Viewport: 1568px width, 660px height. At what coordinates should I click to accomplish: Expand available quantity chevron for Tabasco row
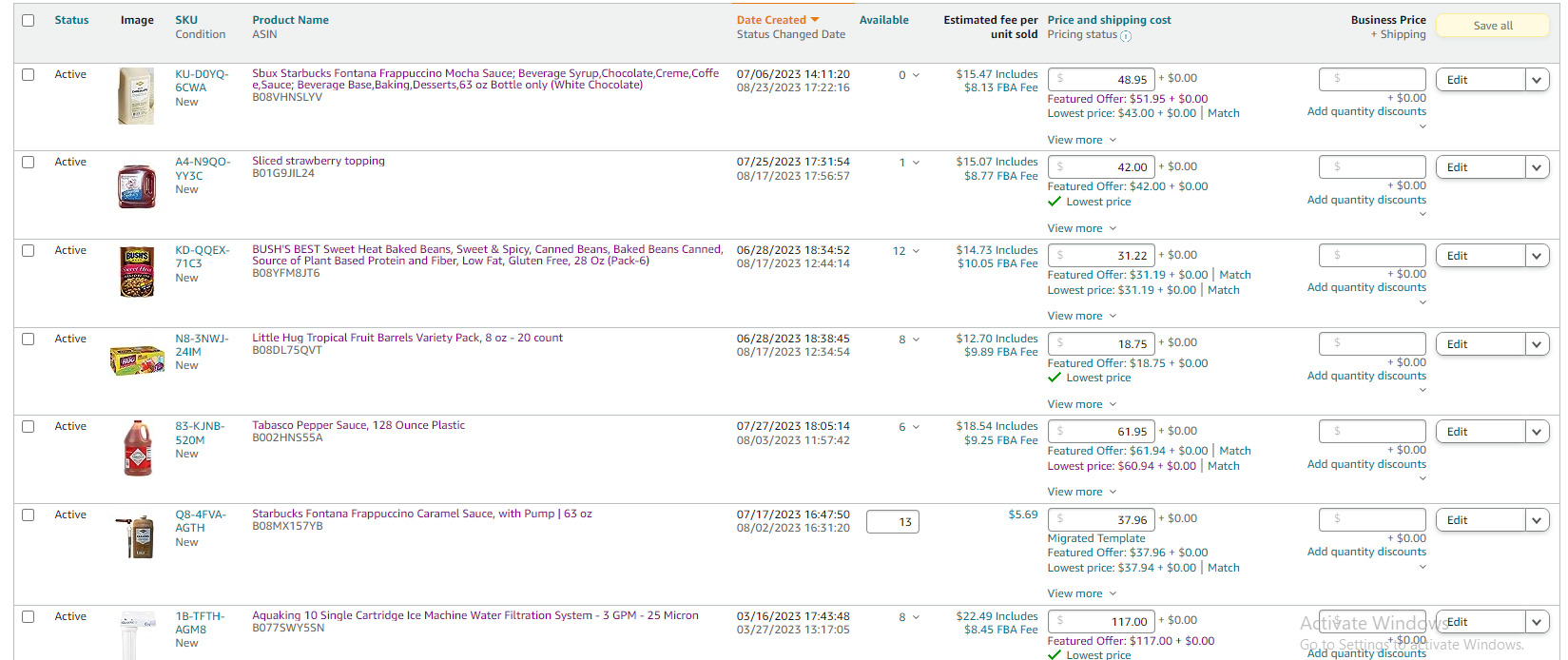click(x=916, y=427)
